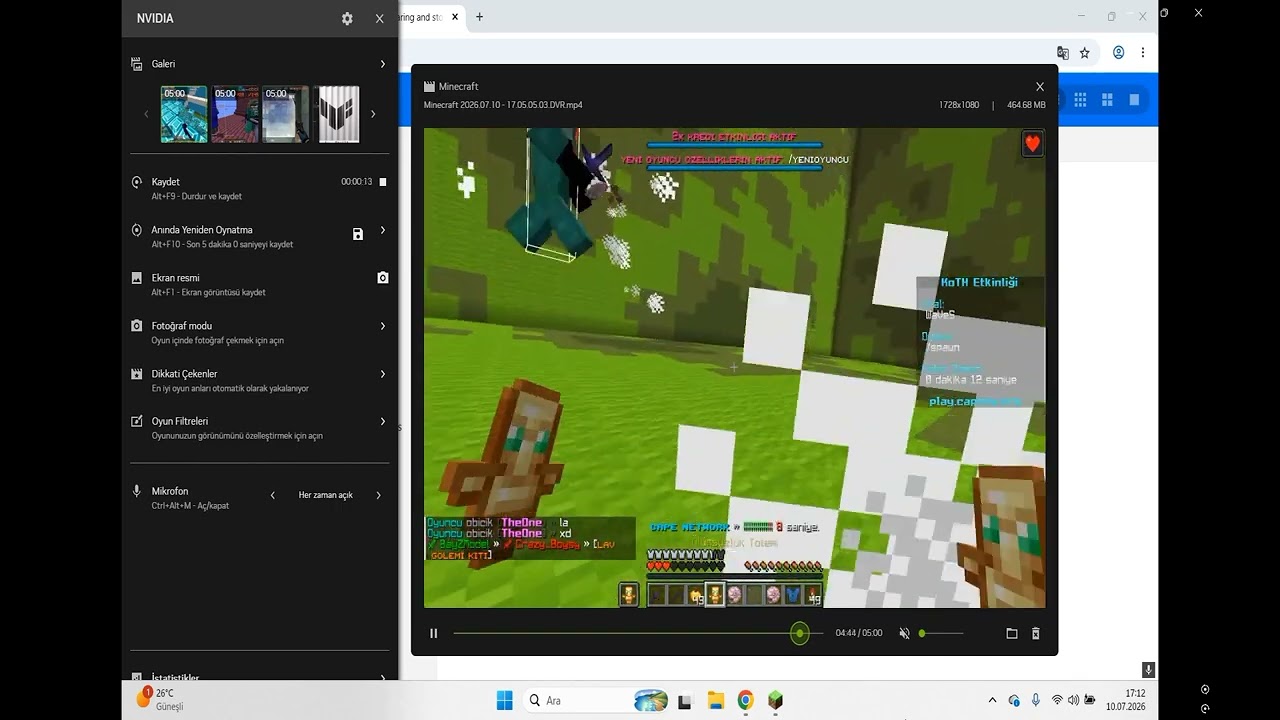
Task: Click the video filename text
Action: [x=503, y=105]
